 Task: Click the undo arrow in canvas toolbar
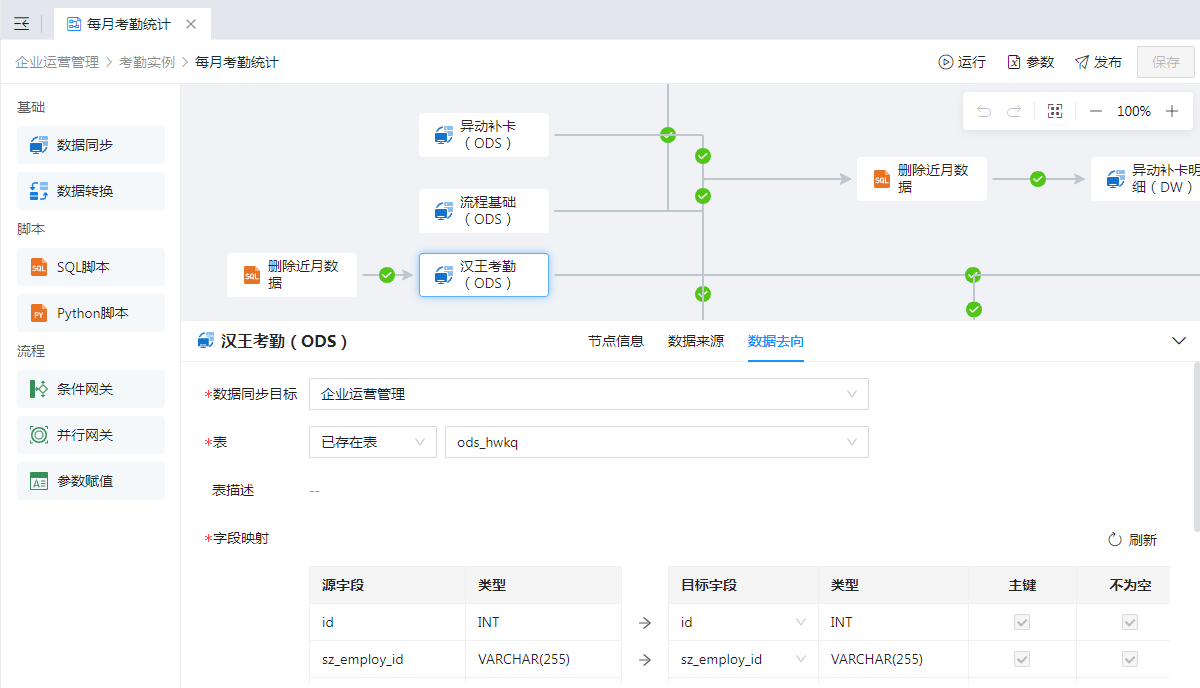pyautogui.click(x=984, y=111)
